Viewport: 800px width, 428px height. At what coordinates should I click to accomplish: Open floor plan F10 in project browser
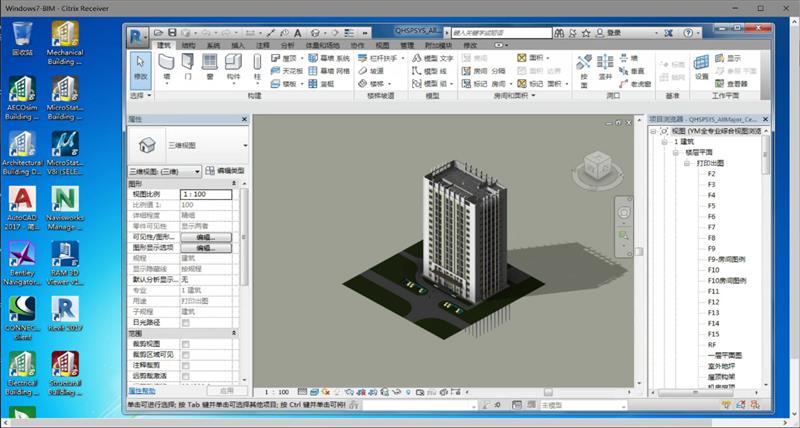(713, 270)
